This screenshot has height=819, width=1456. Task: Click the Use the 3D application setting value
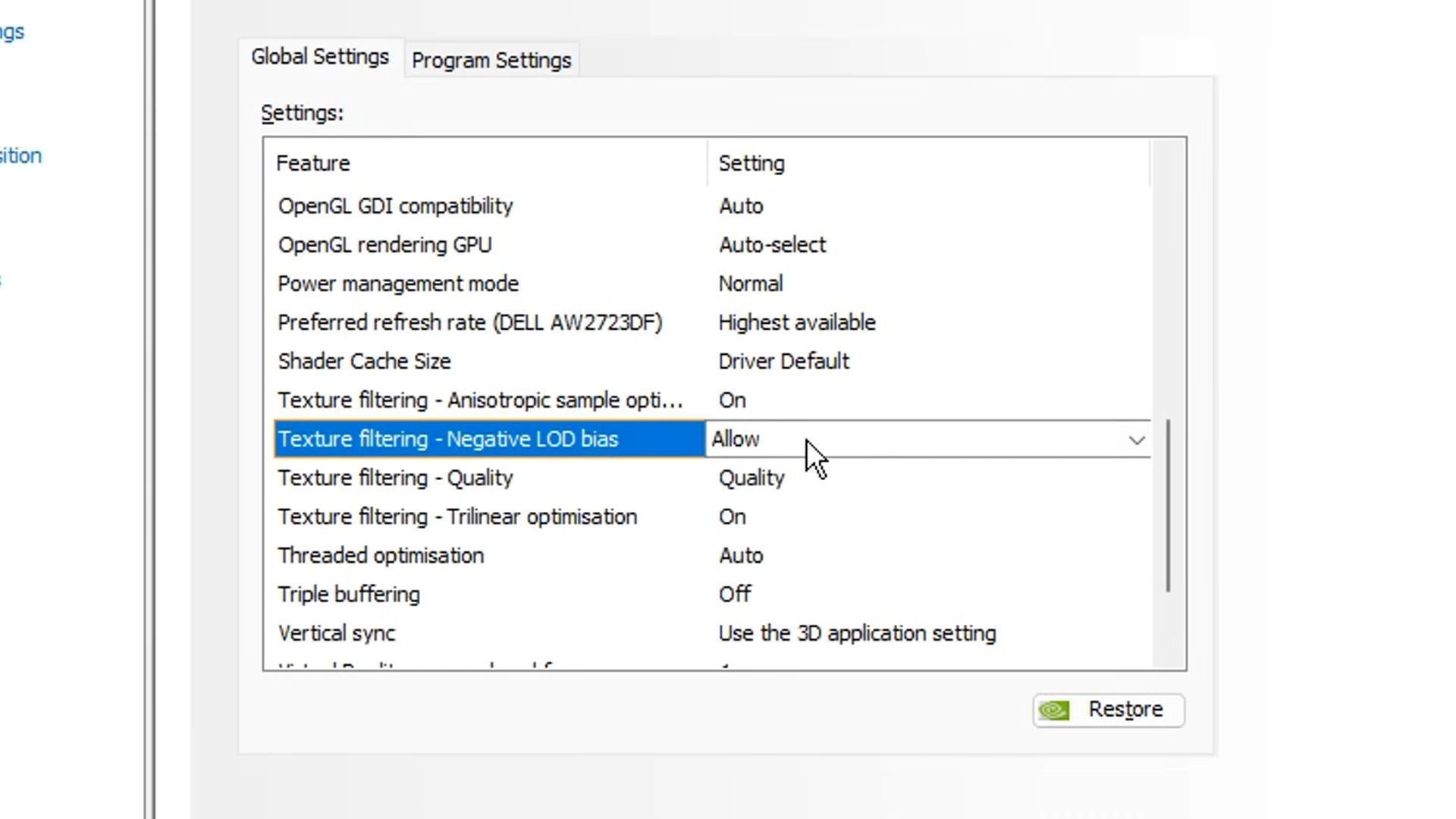[x=857, y=633]
